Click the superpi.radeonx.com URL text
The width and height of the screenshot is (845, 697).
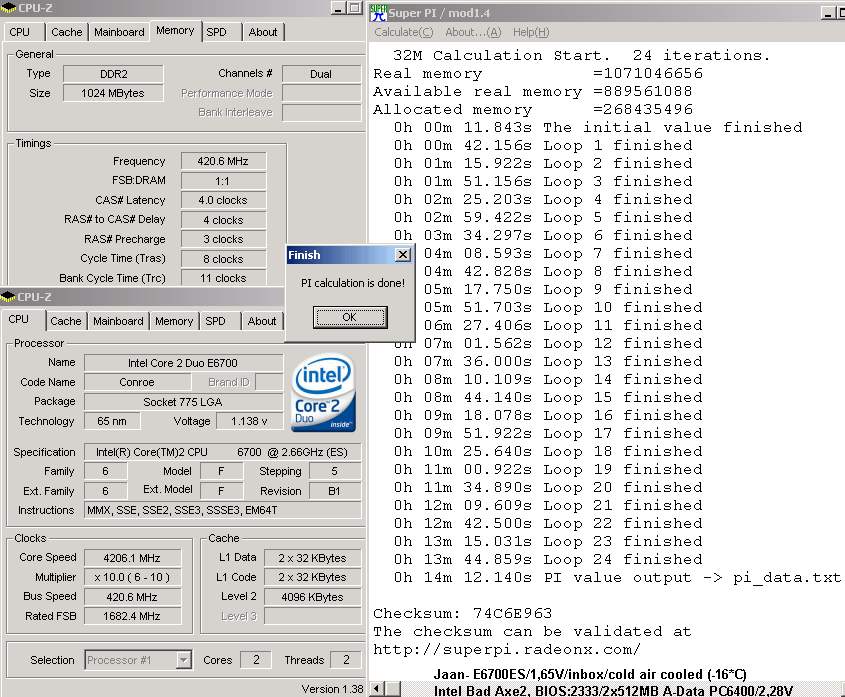[507, 649]
